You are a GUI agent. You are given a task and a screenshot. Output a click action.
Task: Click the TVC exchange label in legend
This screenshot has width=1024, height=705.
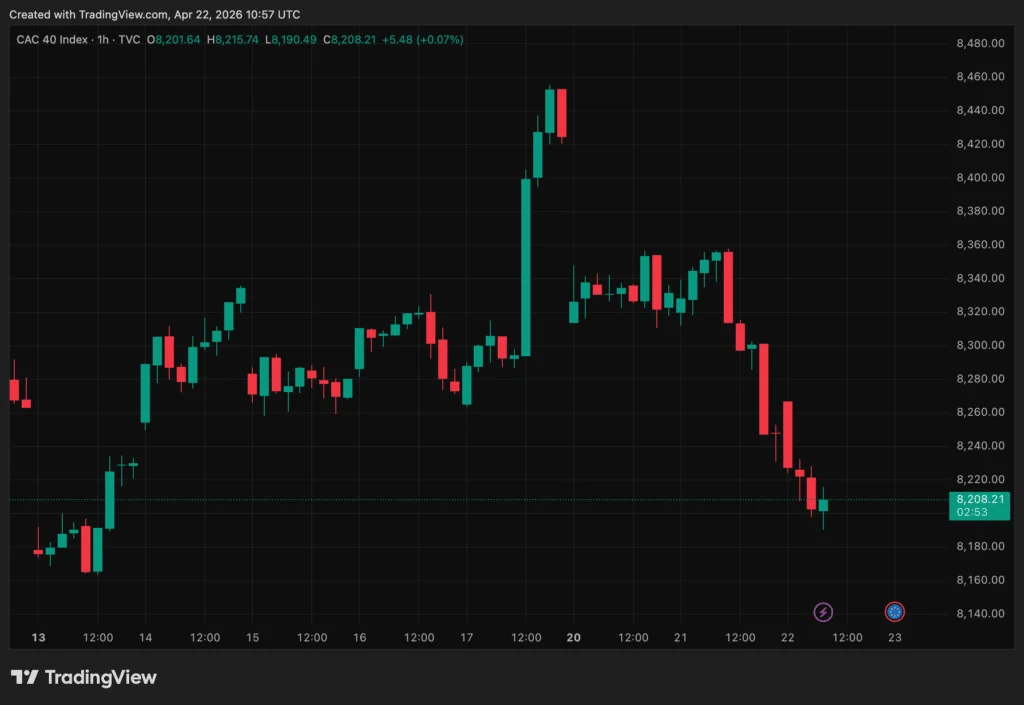coord(129,40)
